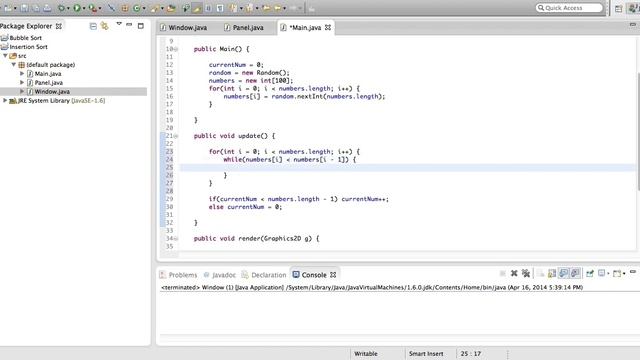Click the Open Perspective icon

tap(619, 8)
